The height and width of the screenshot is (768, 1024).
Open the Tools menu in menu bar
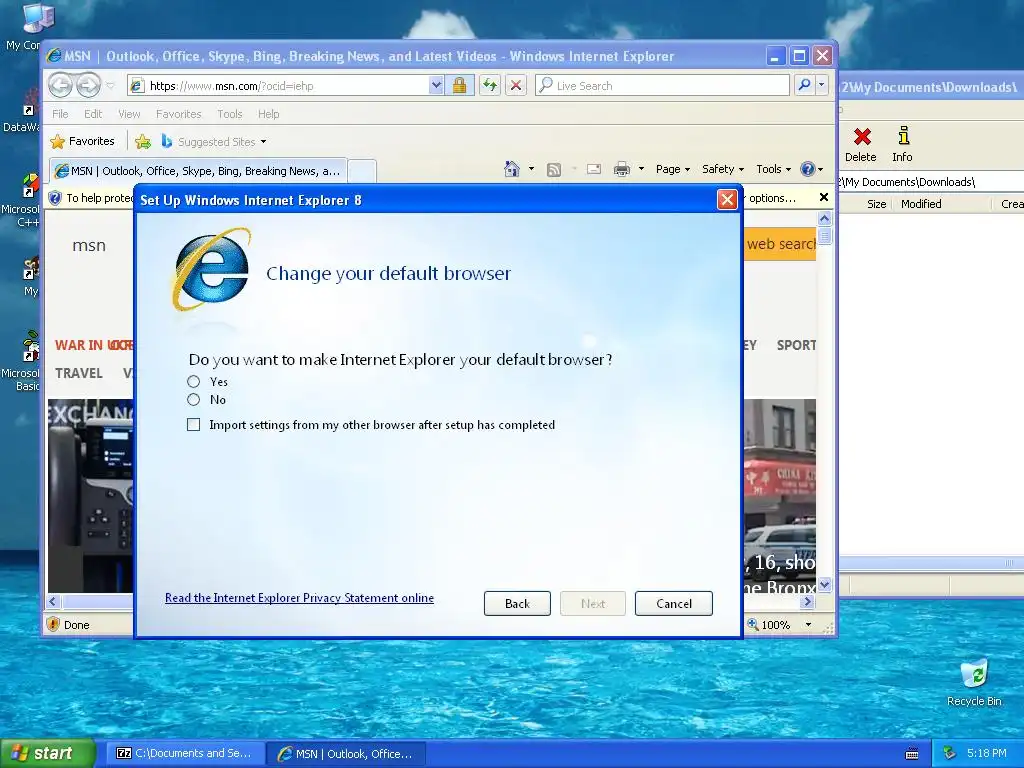pyautogui.click(x=230, y=114)
